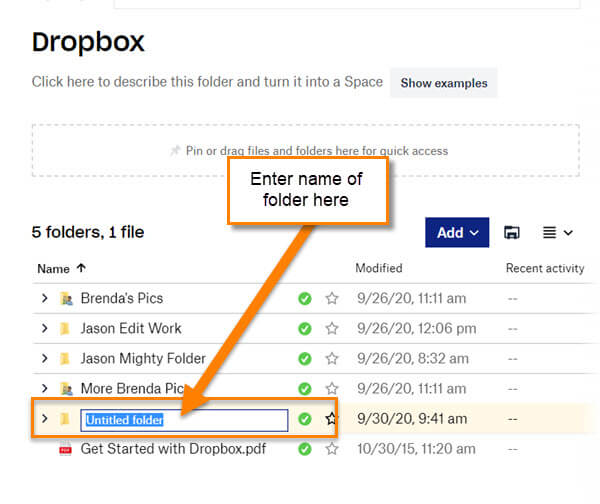Click the Show examples button

(444, 83)
